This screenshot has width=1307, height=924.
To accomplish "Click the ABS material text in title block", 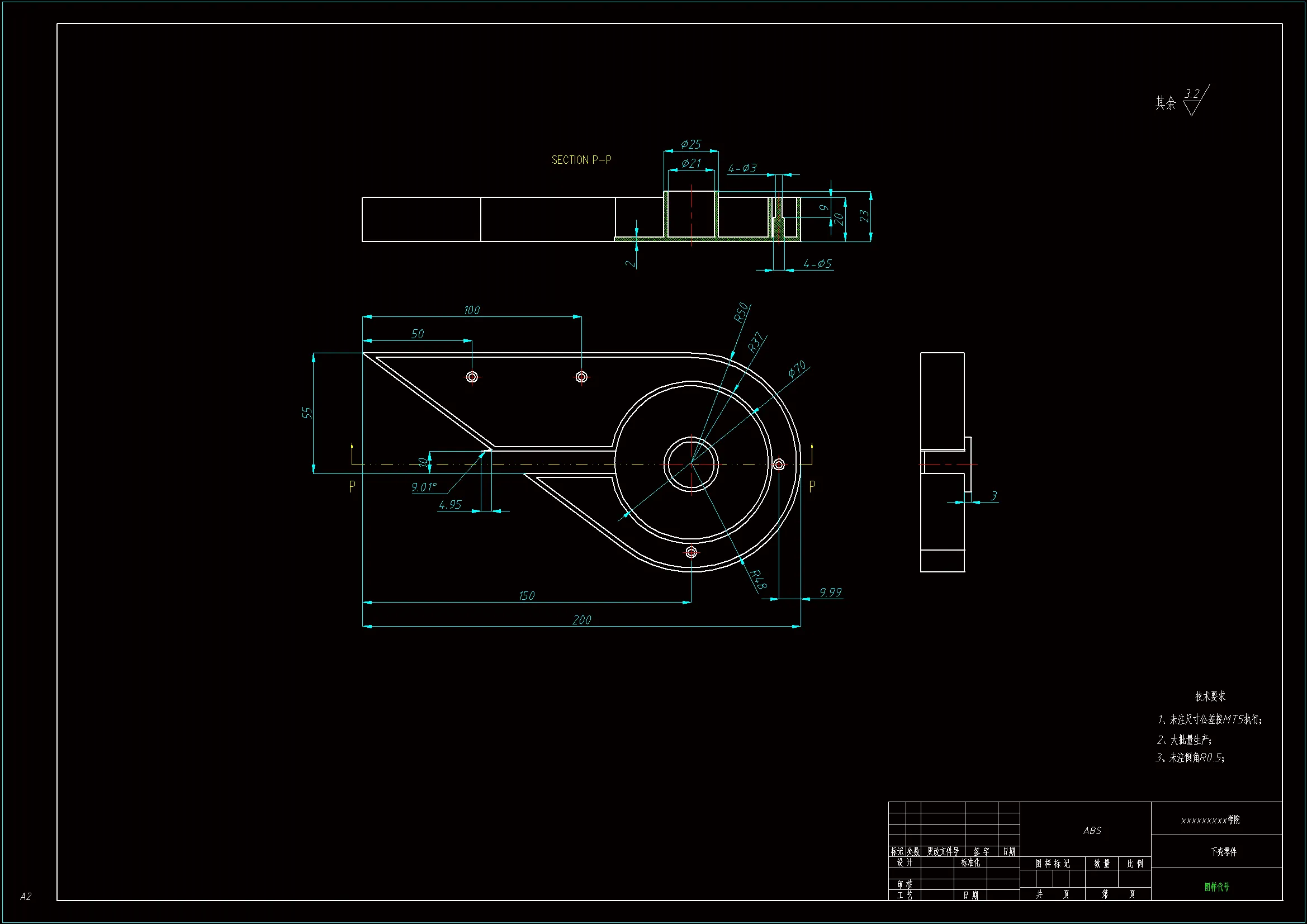I will 1092,831.
